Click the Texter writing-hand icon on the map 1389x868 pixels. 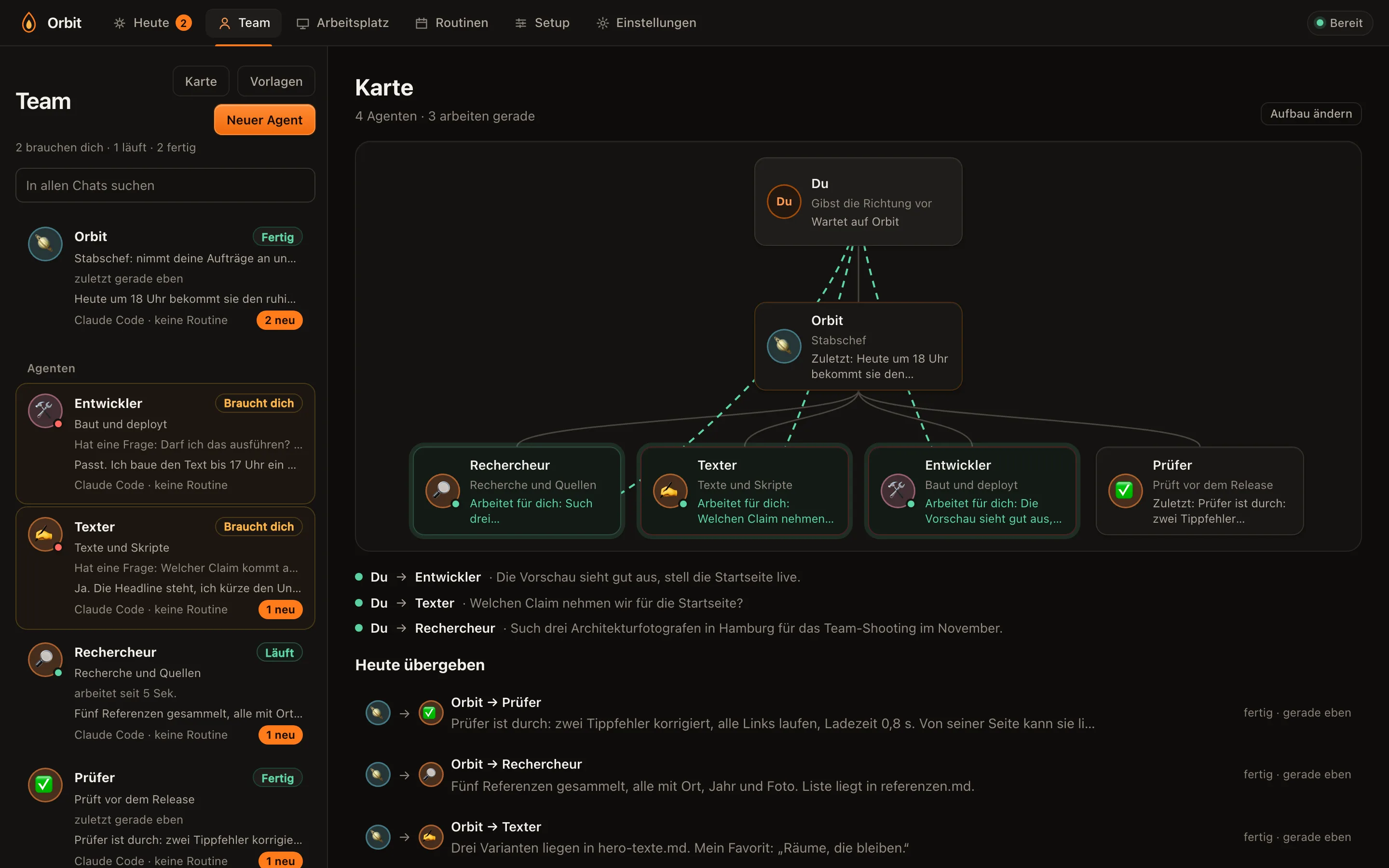point(670,491)
